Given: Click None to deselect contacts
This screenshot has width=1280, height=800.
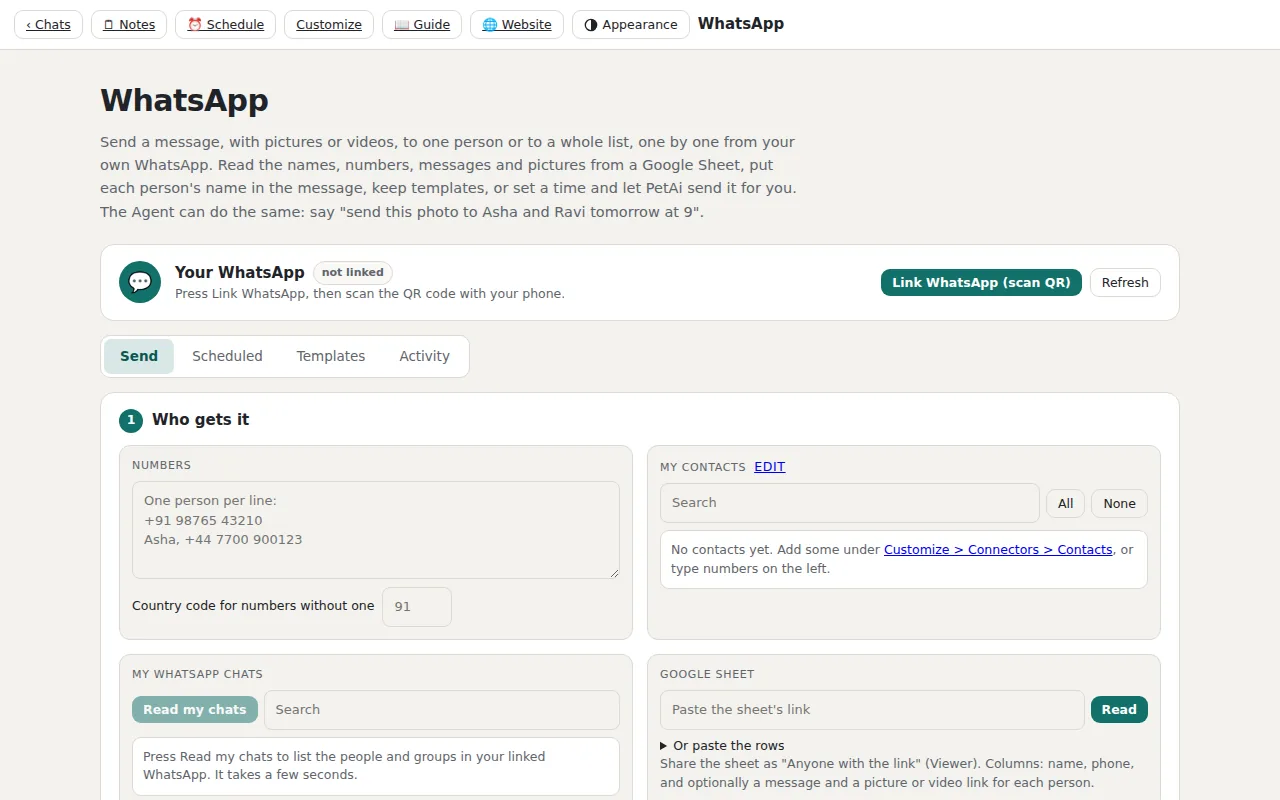Looking at the screenshot, I should pyautogui.click(x=1119, y=504).
